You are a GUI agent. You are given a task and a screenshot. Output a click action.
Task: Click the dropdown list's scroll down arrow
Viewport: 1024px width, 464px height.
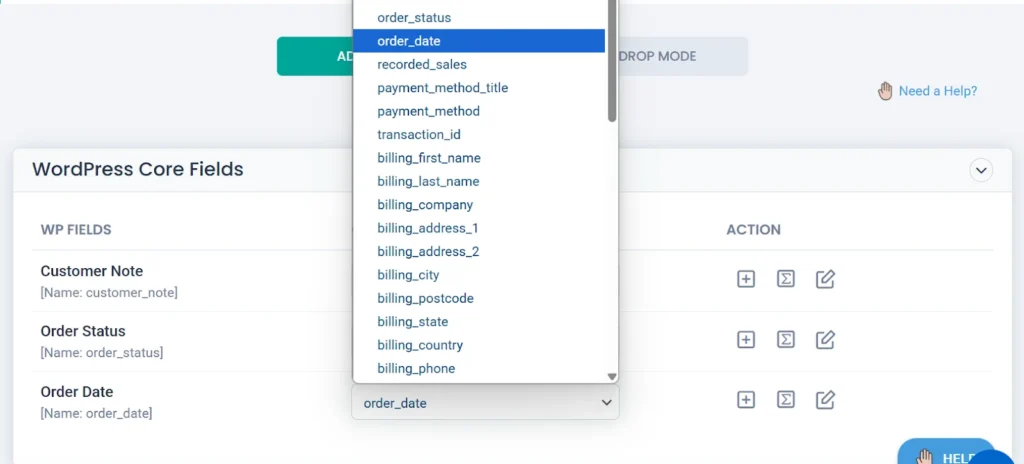(612, 376)
